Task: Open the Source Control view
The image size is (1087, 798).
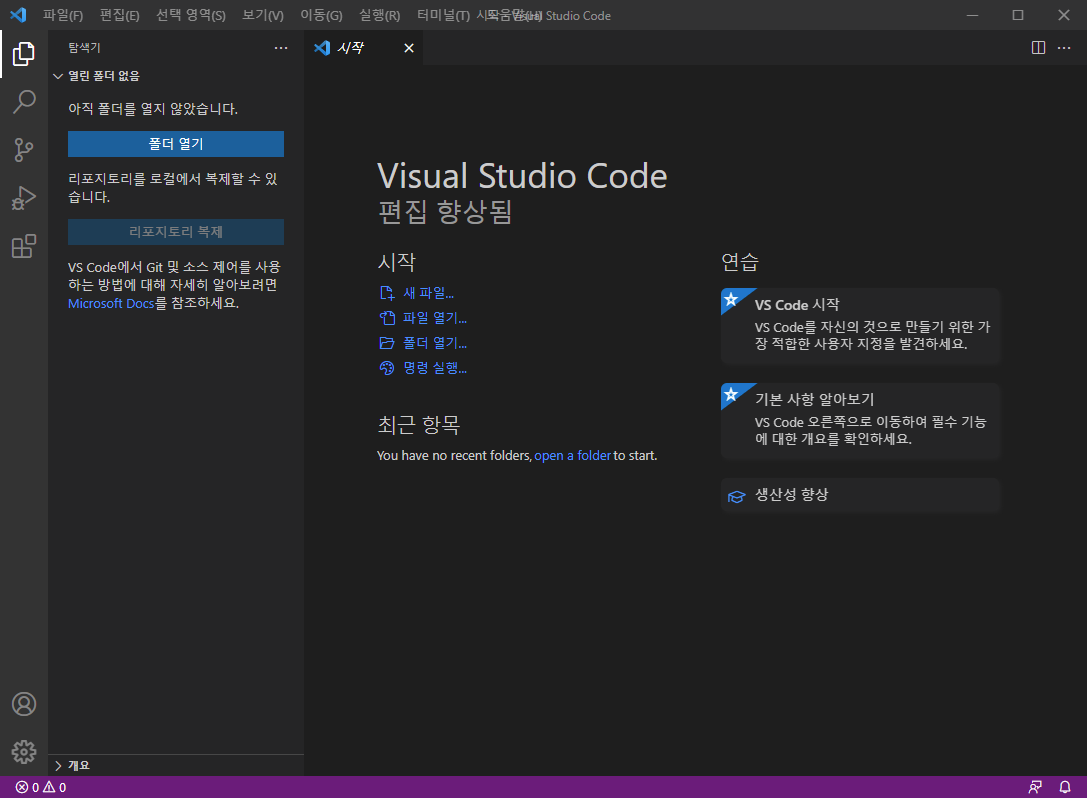Action: point(24,150)
